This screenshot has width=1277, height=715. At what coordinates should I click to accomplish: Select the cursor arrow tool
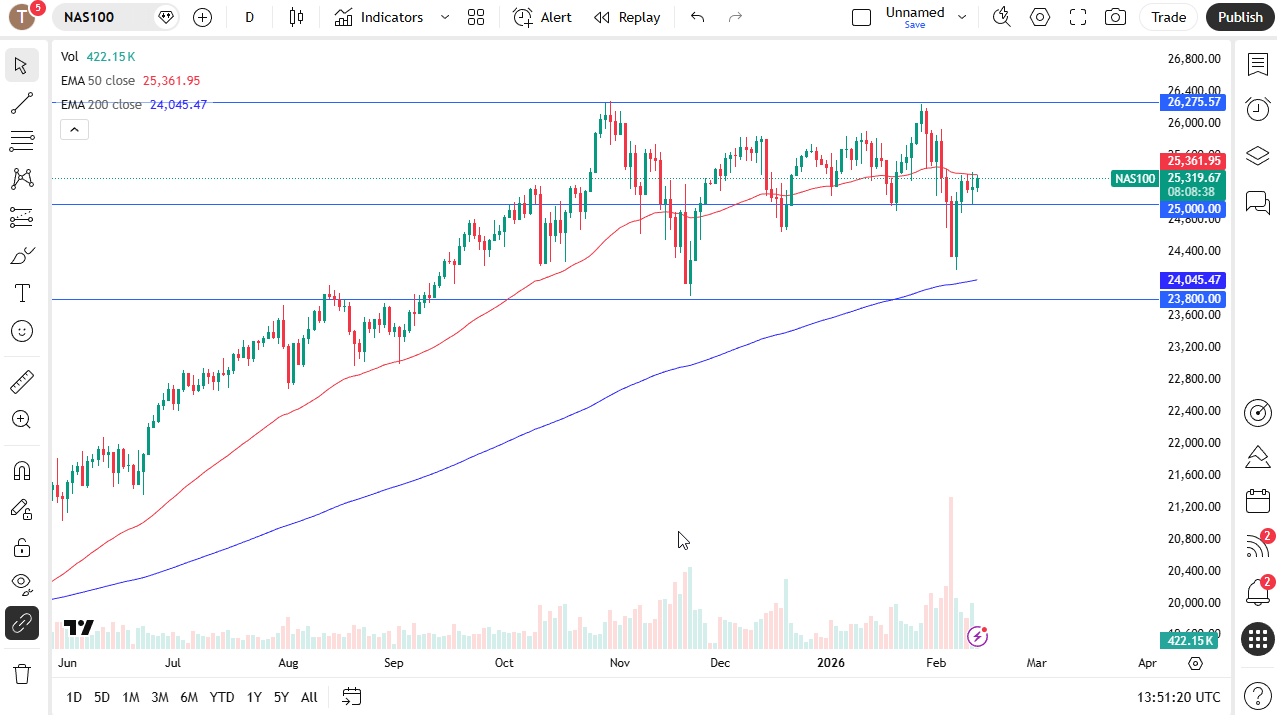pyautogui.click(x=21, y=66)
